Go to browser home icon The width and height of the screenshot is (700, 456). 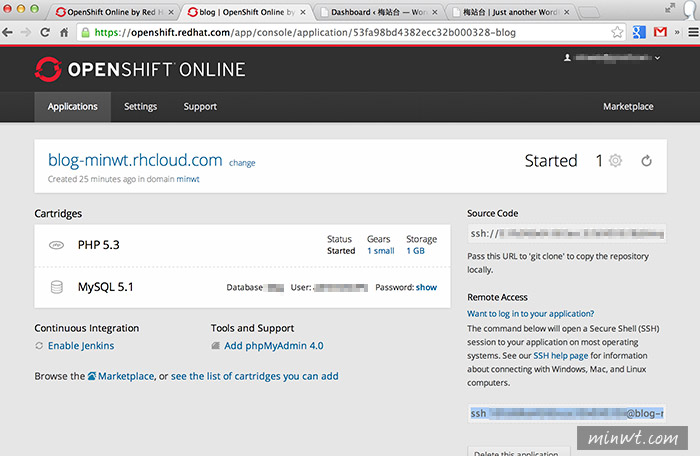(x=64, y=32)
